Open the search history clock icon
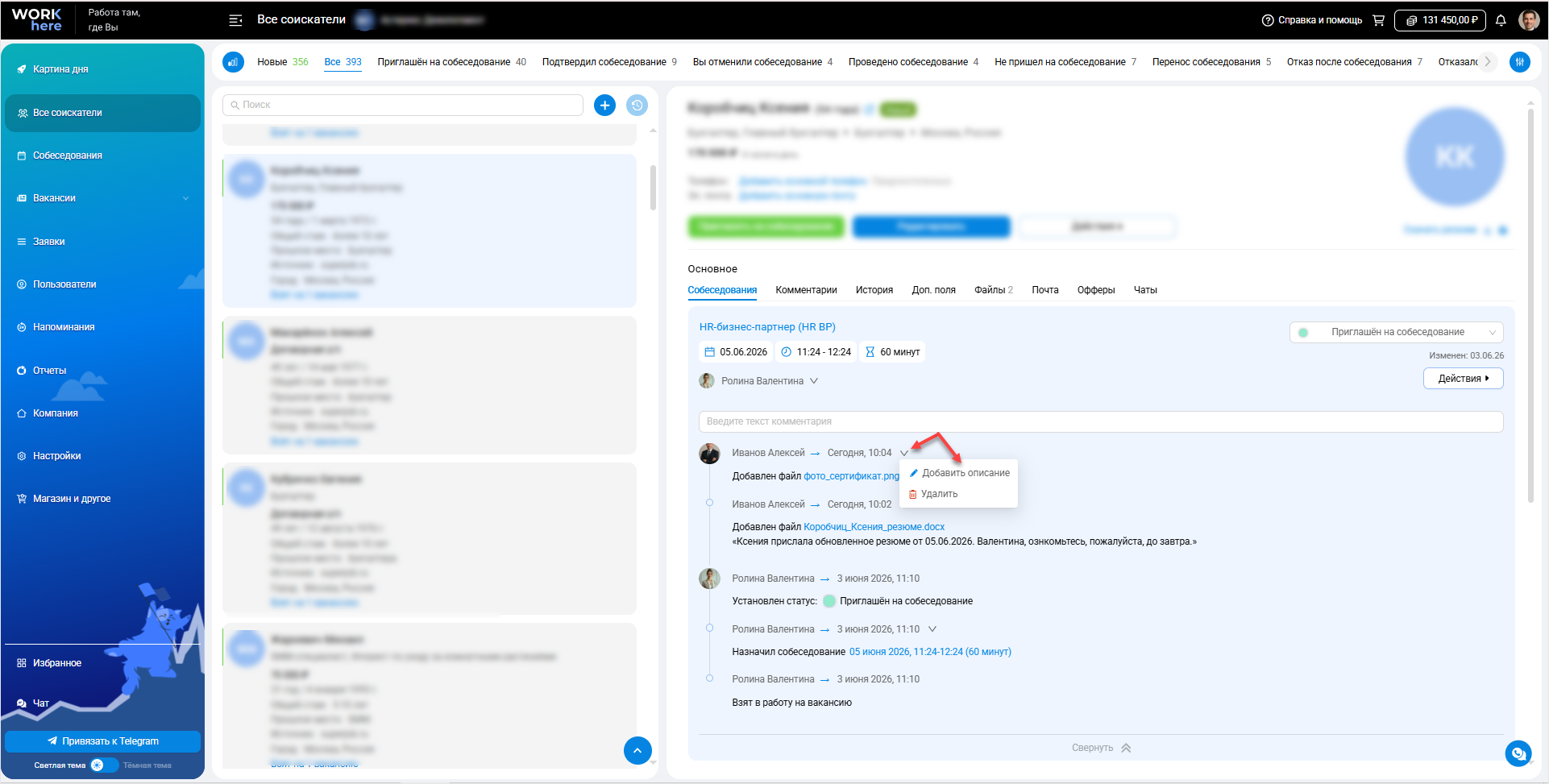 637,105
